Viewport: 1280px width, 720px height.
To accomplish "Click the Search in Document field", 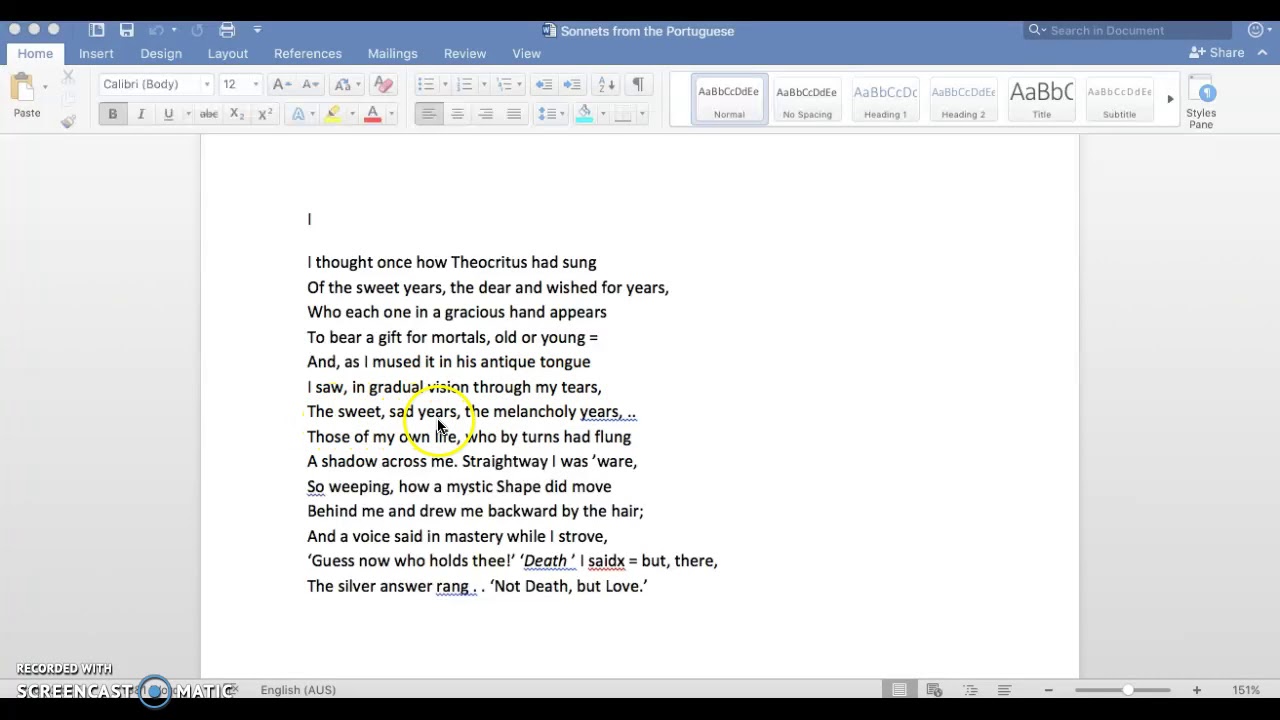I will pos(1127,30).
